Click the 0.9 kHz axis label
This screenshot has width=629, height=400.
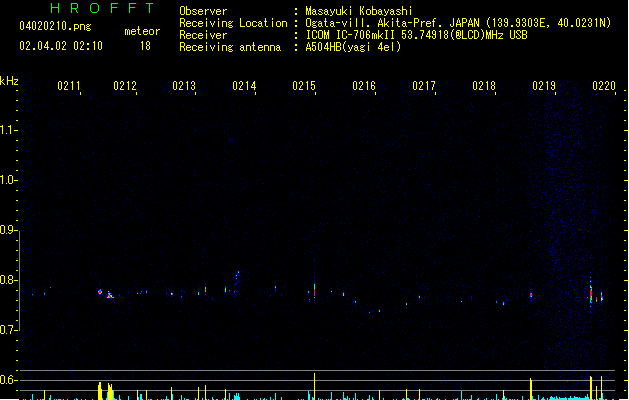(x=7, y=230)
